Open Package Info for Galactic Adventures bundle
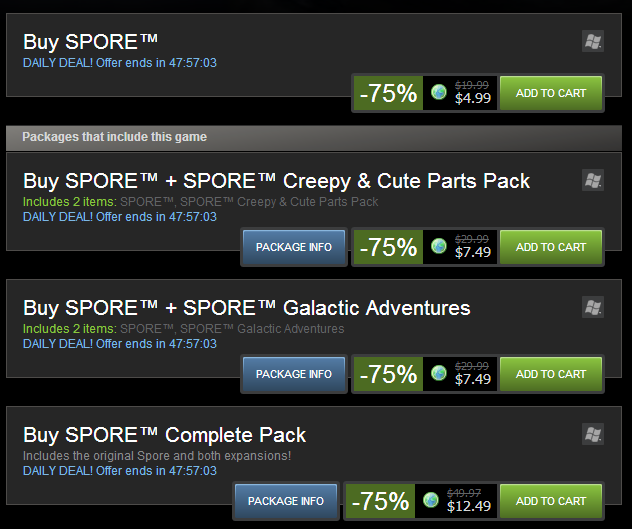The height and width of the screenshot is (529, 632). [294, 374]
